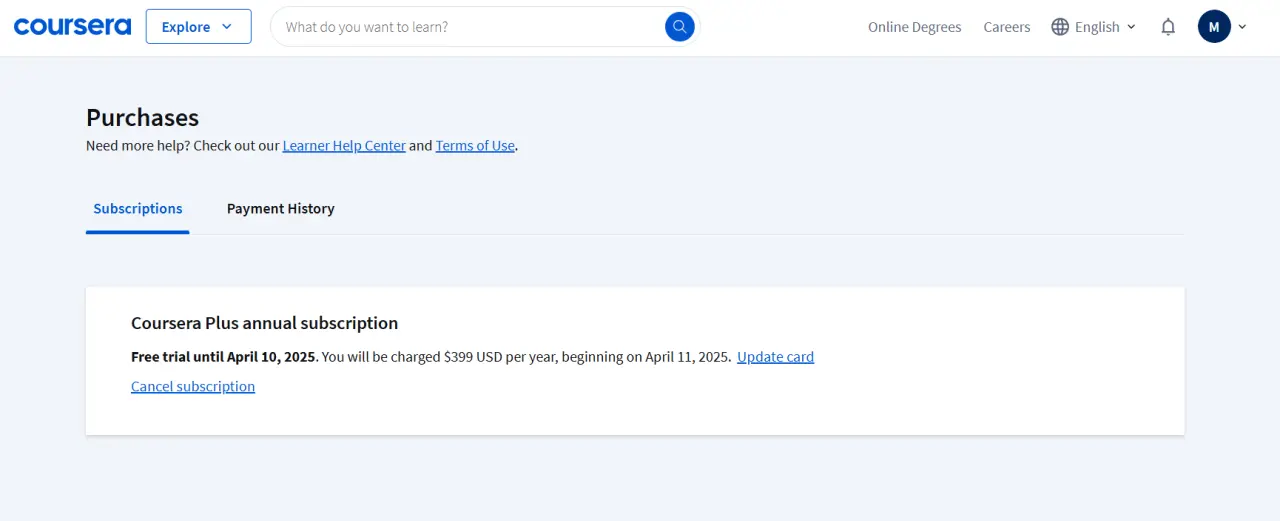1280x521 pixels.
Task: Click the blue search magnifier button
Action: (680, 27)
